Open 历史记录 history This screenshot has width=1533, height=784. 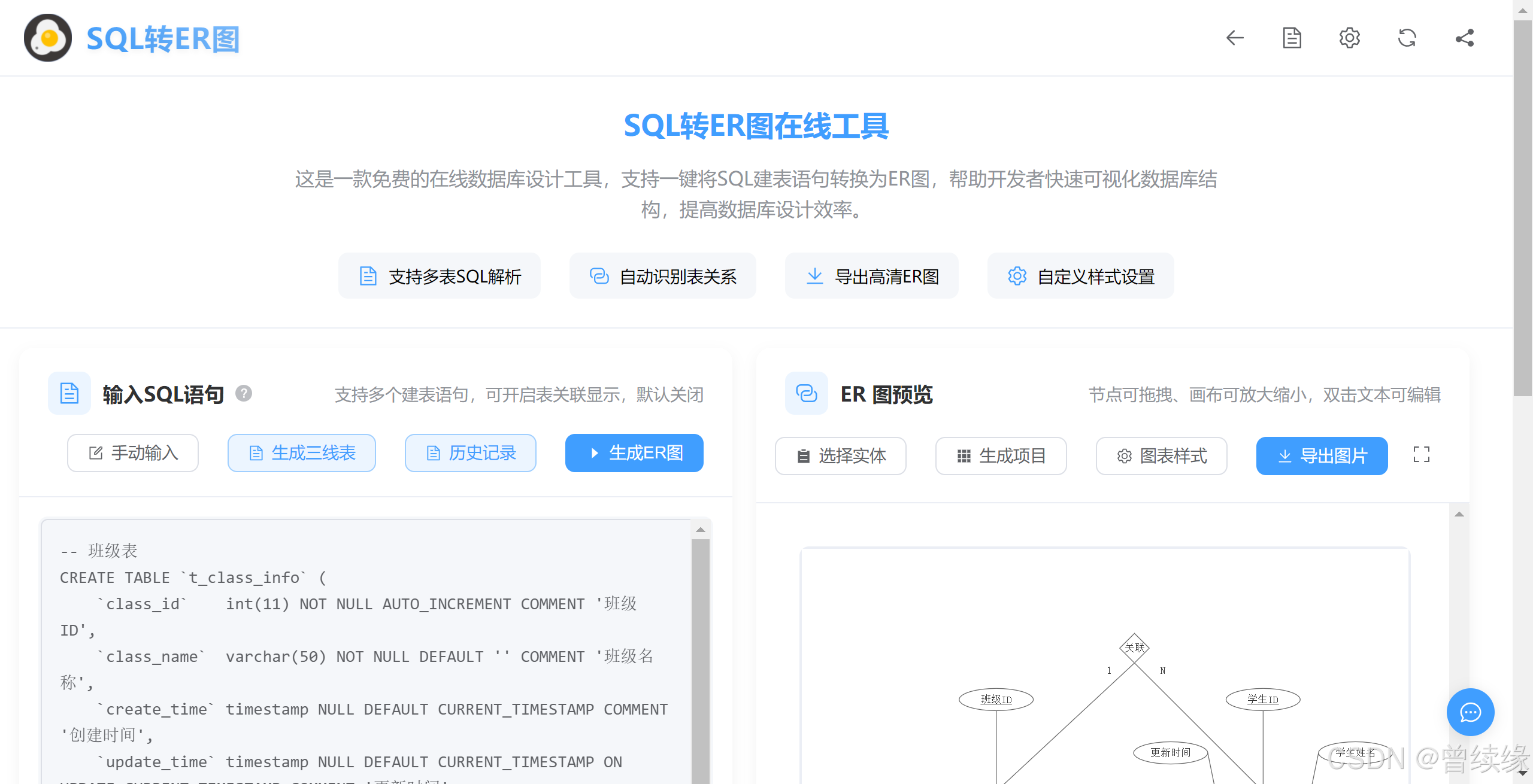(x=471, y=453)
